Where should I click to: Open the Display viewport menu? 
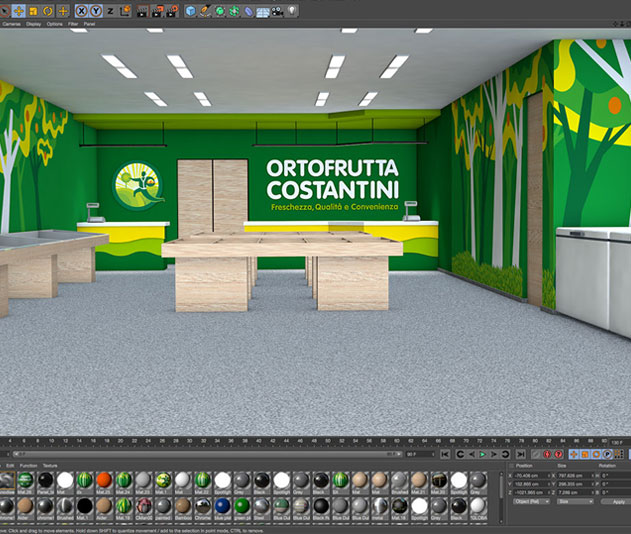click(34, 24)
